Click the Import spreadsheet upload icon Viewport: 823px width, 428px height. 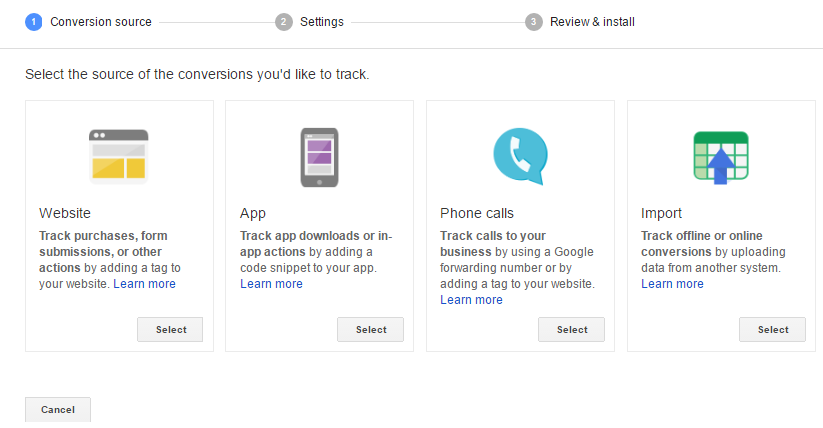click(x=721, y=158)
